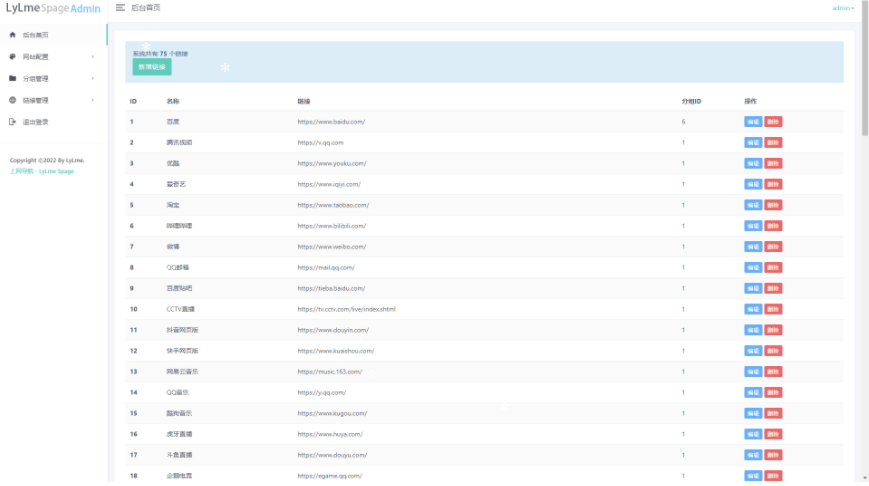Click the green 新增链接 button
Image resolution: width=869 pixels, height=486 pixels.
pyautogui.click(x=152, y=67)
